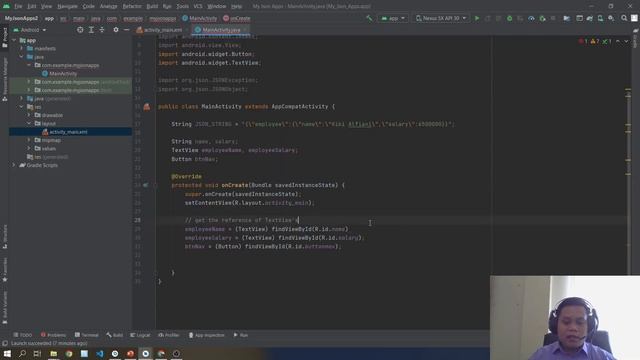640x360 pixels.
Task: Click onCreate in the breadcrumb bar
Action: tap(237, 18)
